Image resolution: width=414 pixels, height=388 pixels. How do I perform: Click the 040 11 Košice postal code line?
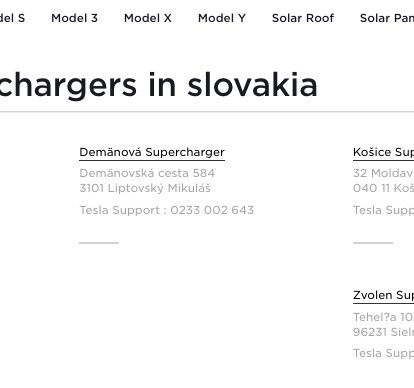coord(383,188)
